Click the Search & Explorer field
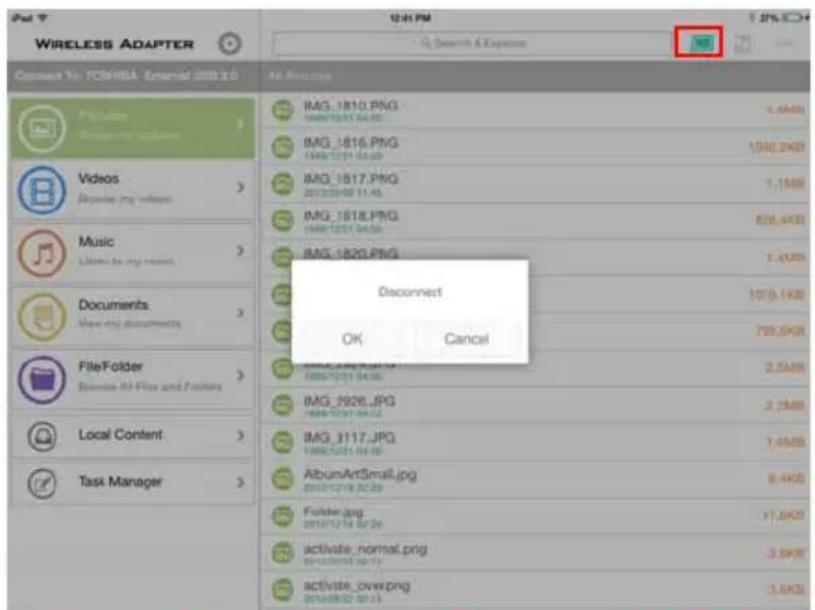This screenshot has height=610, width=815. [471, 43]
